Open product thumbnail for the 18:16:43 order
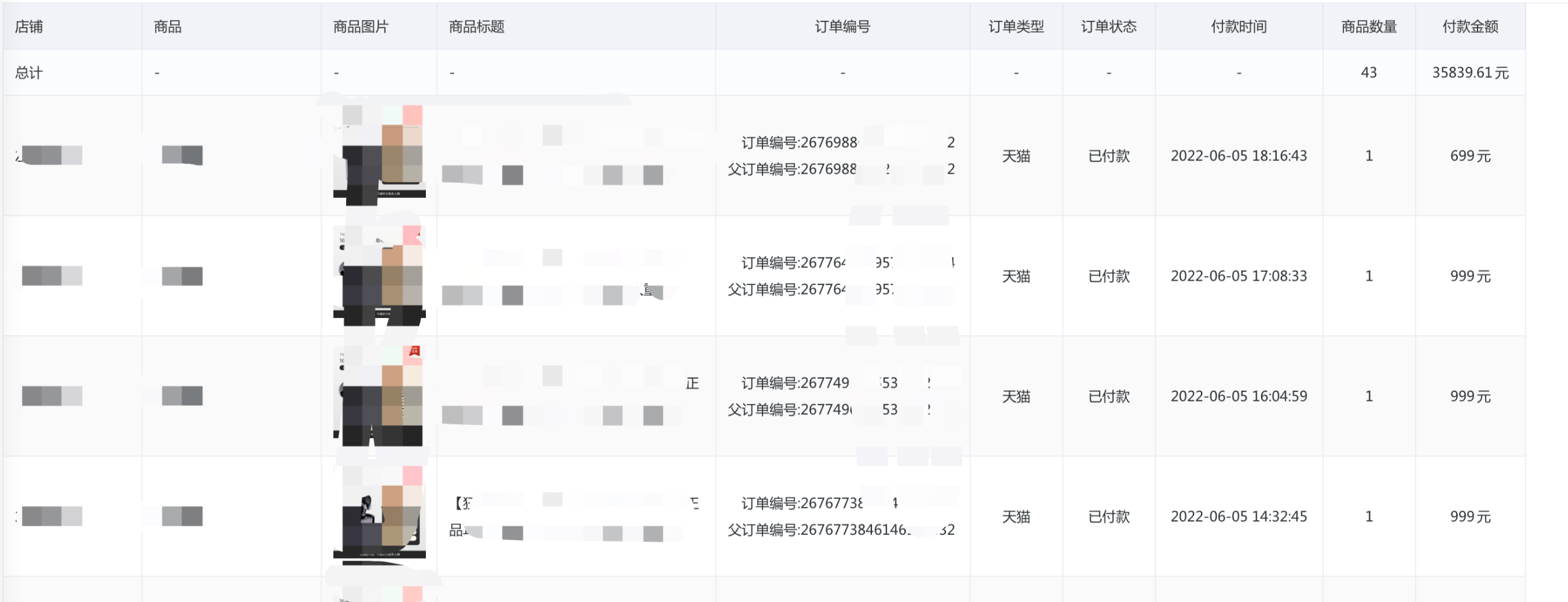This screenshot has height=602, width=1568. pos(380,156)
